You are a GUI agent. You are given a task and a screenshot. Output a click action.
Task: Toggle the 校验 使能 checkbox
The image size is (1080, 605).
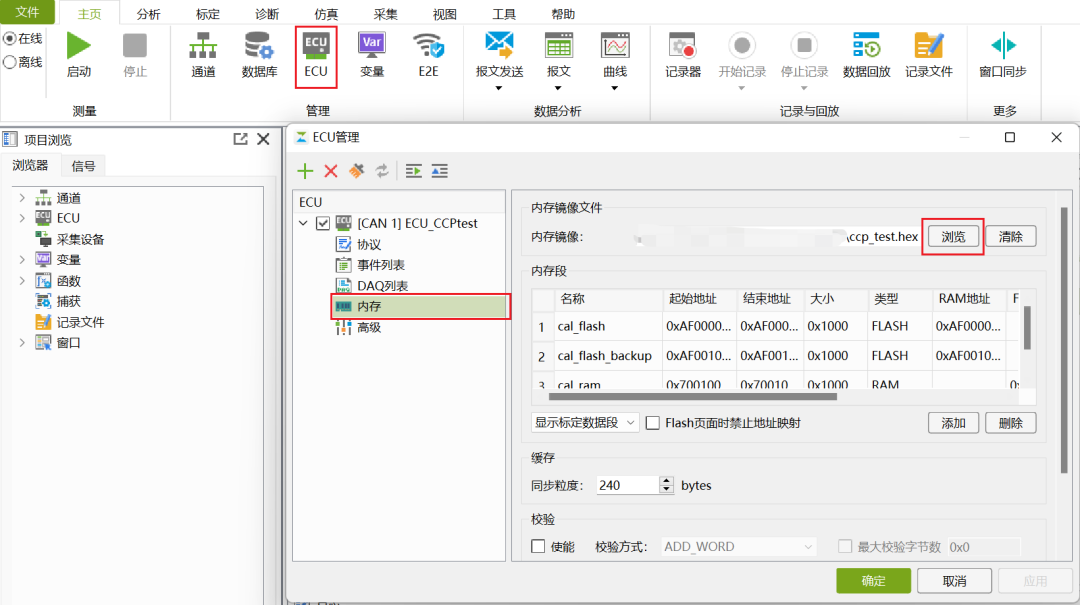pyautogui.click(x=538, y=546)
